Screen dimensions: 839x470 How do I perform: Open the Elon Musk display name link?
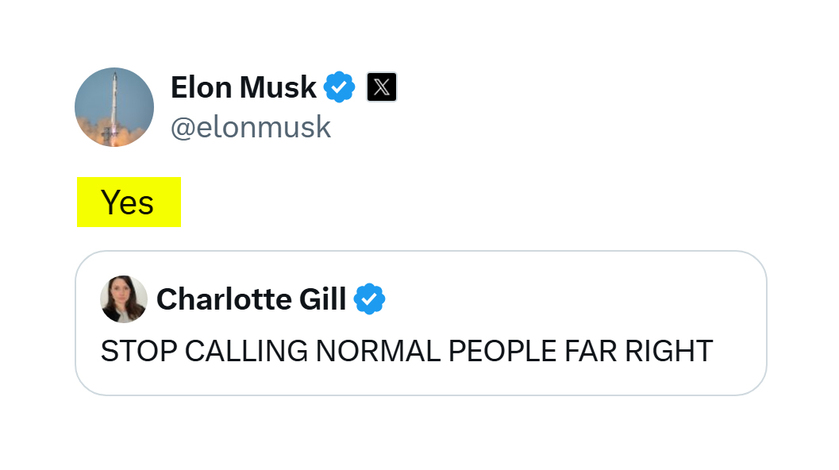[x=243, y=87]
